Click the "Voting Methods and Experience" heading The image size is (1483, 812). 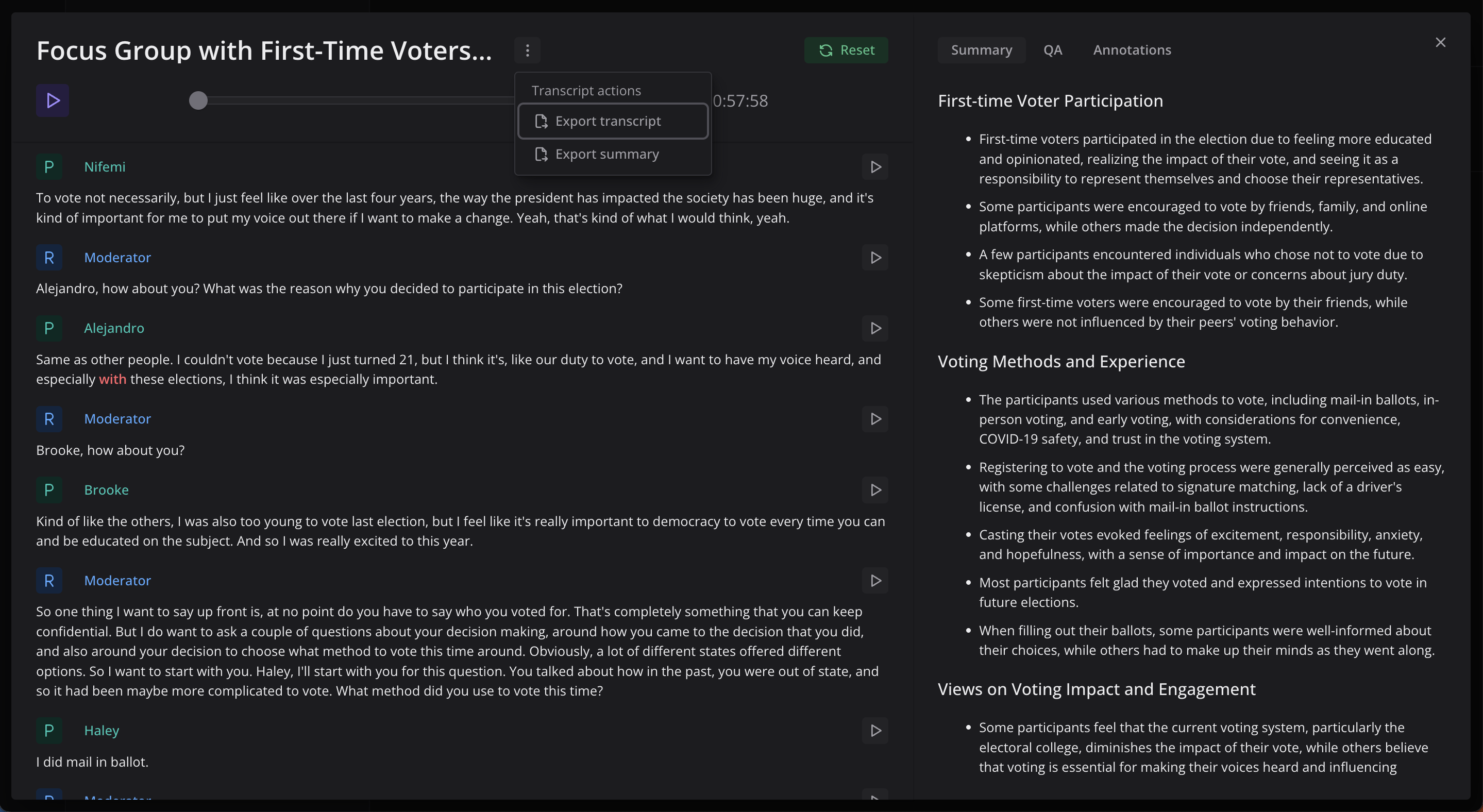coord(1061,361)
